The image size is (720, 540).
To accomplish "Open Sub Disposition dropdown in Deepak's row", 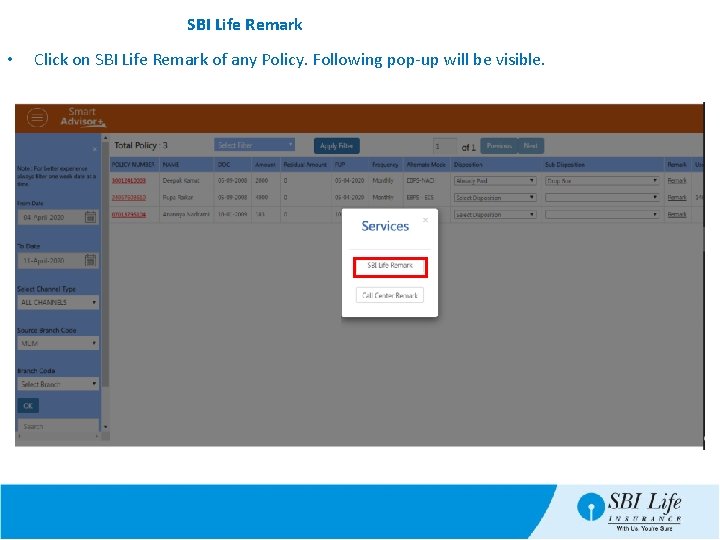I will (602, 181).
